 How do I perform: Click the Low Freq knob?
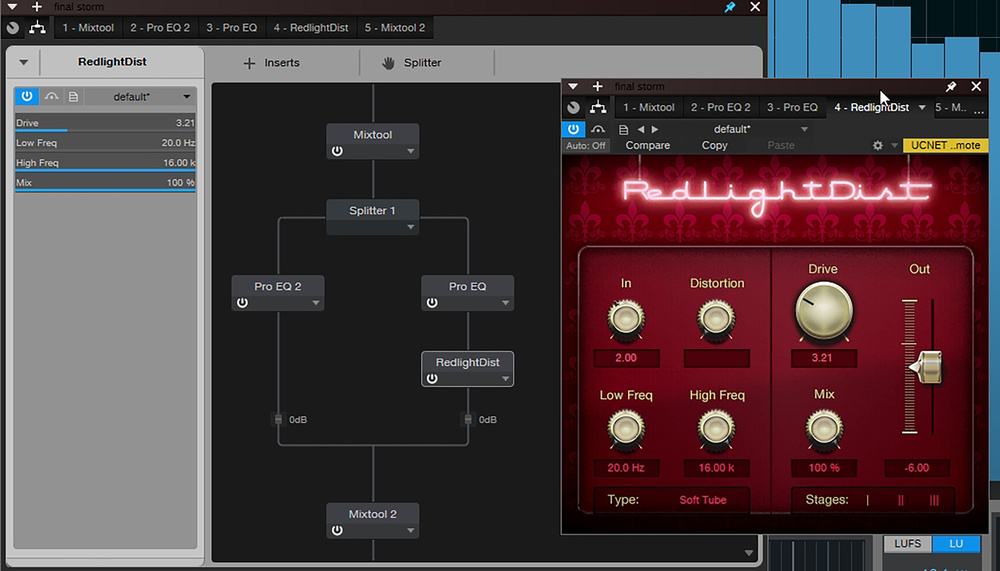(x=626, y=428)
